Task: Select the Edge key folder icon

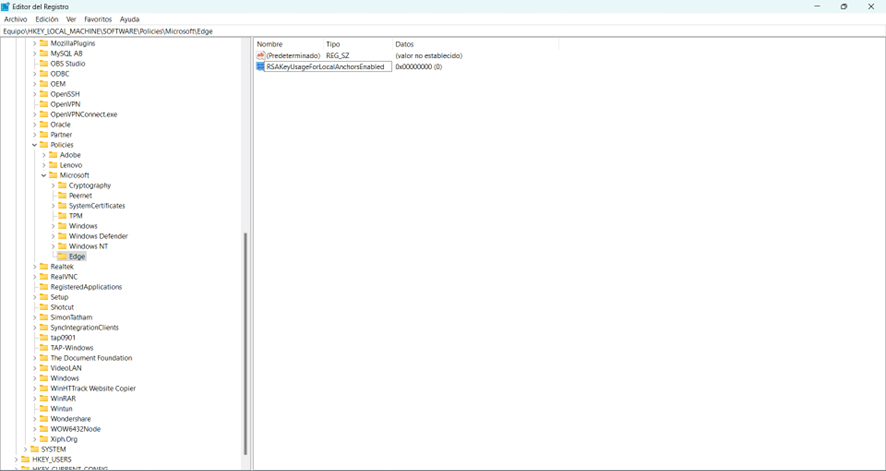Action: click(62, 256)
